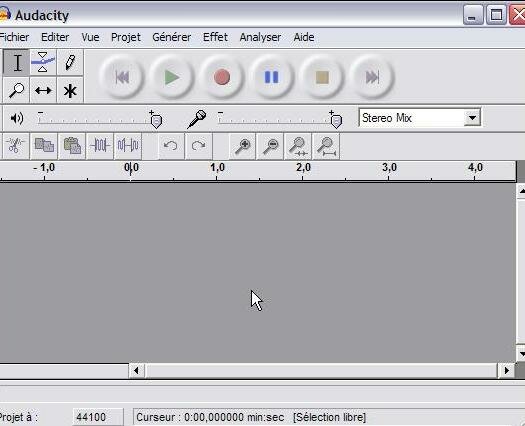Image resolution: width=525 pixels, height=426 pixels.
Task: Click the 44100 project rate field
Action: (98, 417)
